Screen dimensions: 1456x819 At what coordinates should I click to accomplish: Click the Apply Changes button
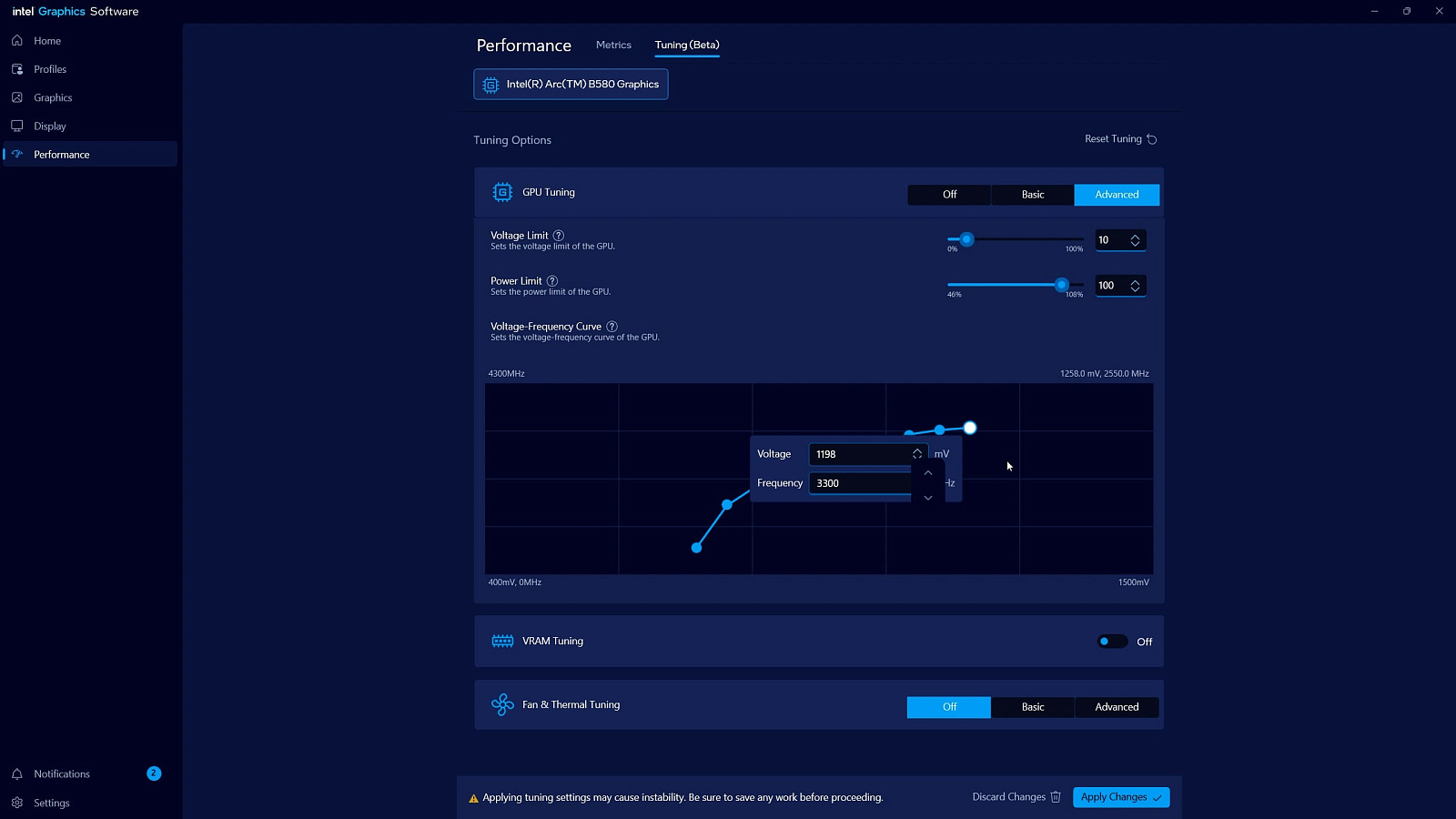coord(1120,797)
